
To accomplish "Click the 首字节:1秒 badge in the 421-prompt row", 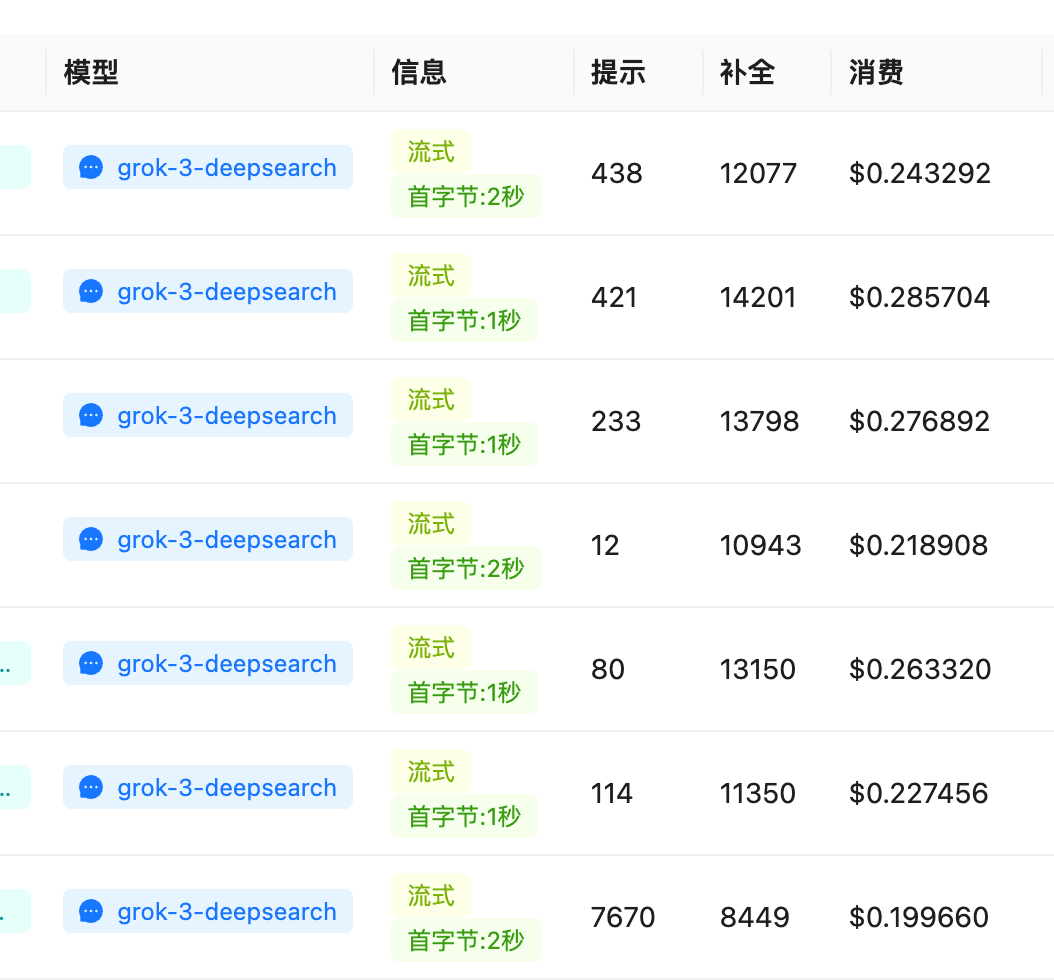I will click(464, 319).
